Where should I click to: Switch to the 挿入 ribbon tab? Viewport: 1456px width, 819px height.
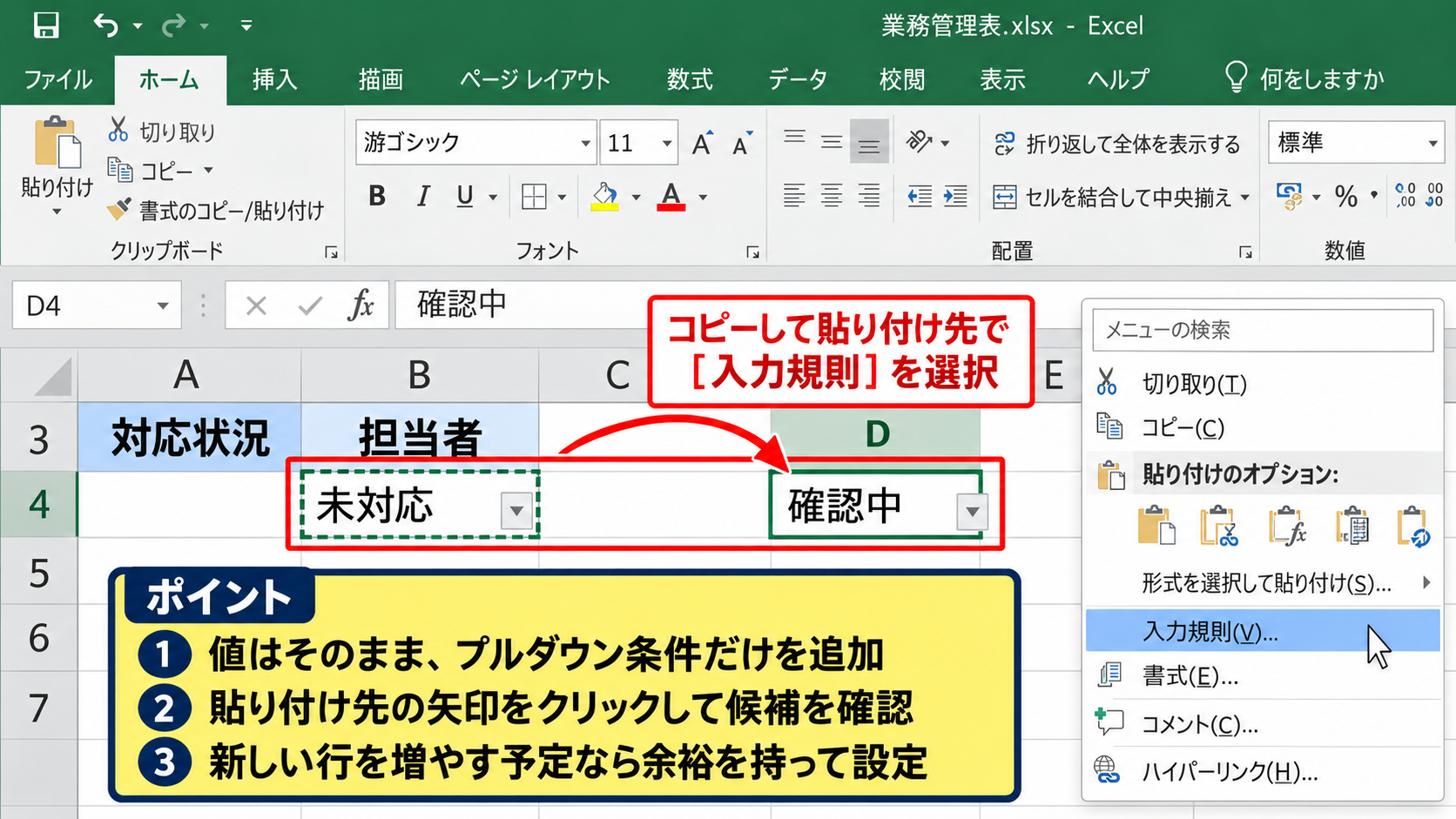point(275,79)
